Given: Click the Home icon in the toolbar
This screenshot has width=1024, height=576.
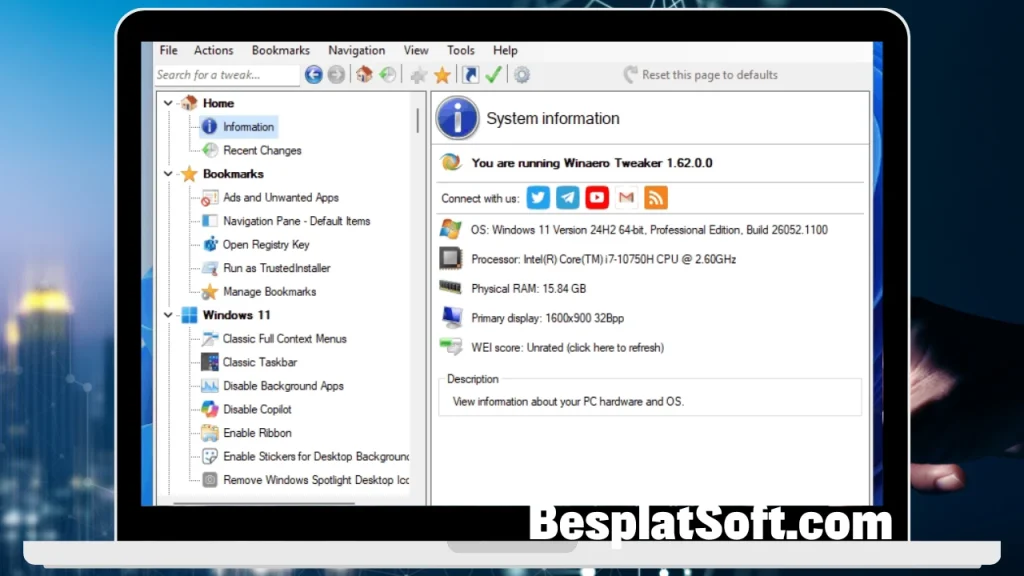Looking at the screenshot, I should coord(364,75).
